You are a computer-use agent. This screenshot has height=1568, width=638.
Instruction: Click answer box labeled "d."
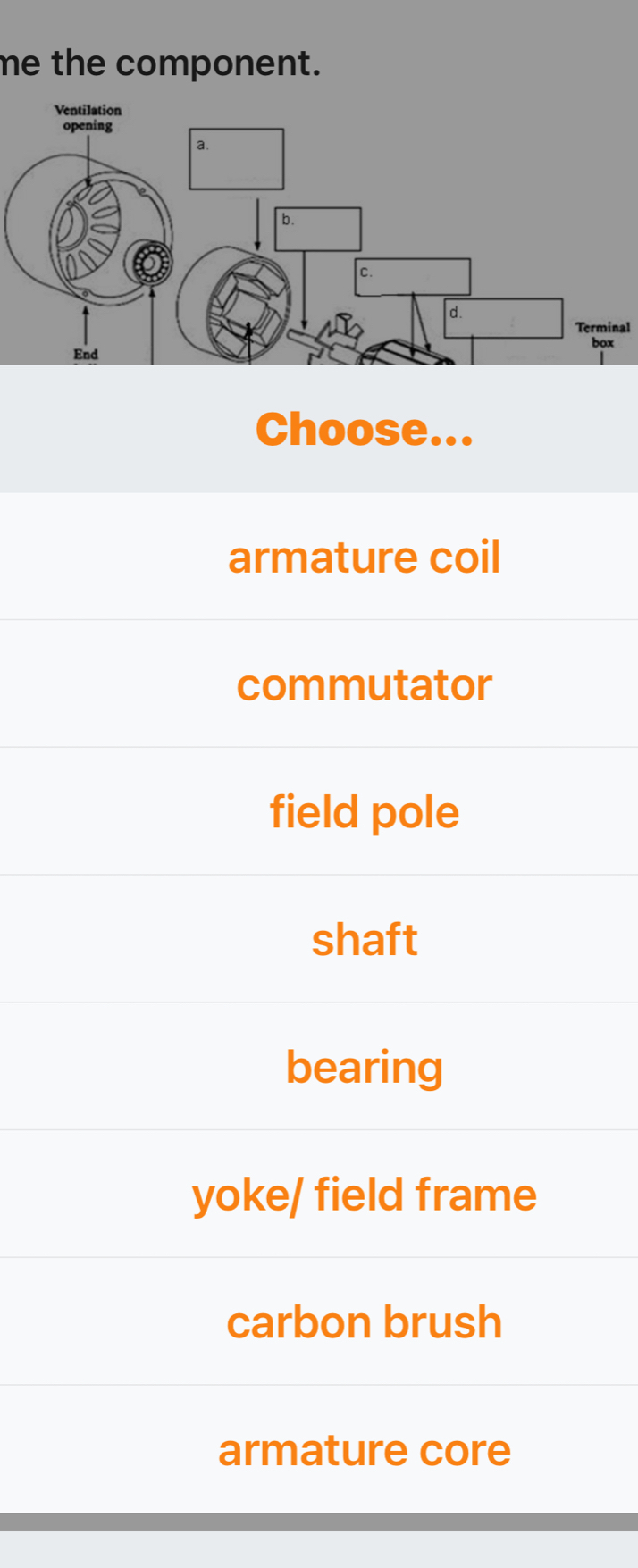[505, 318]
